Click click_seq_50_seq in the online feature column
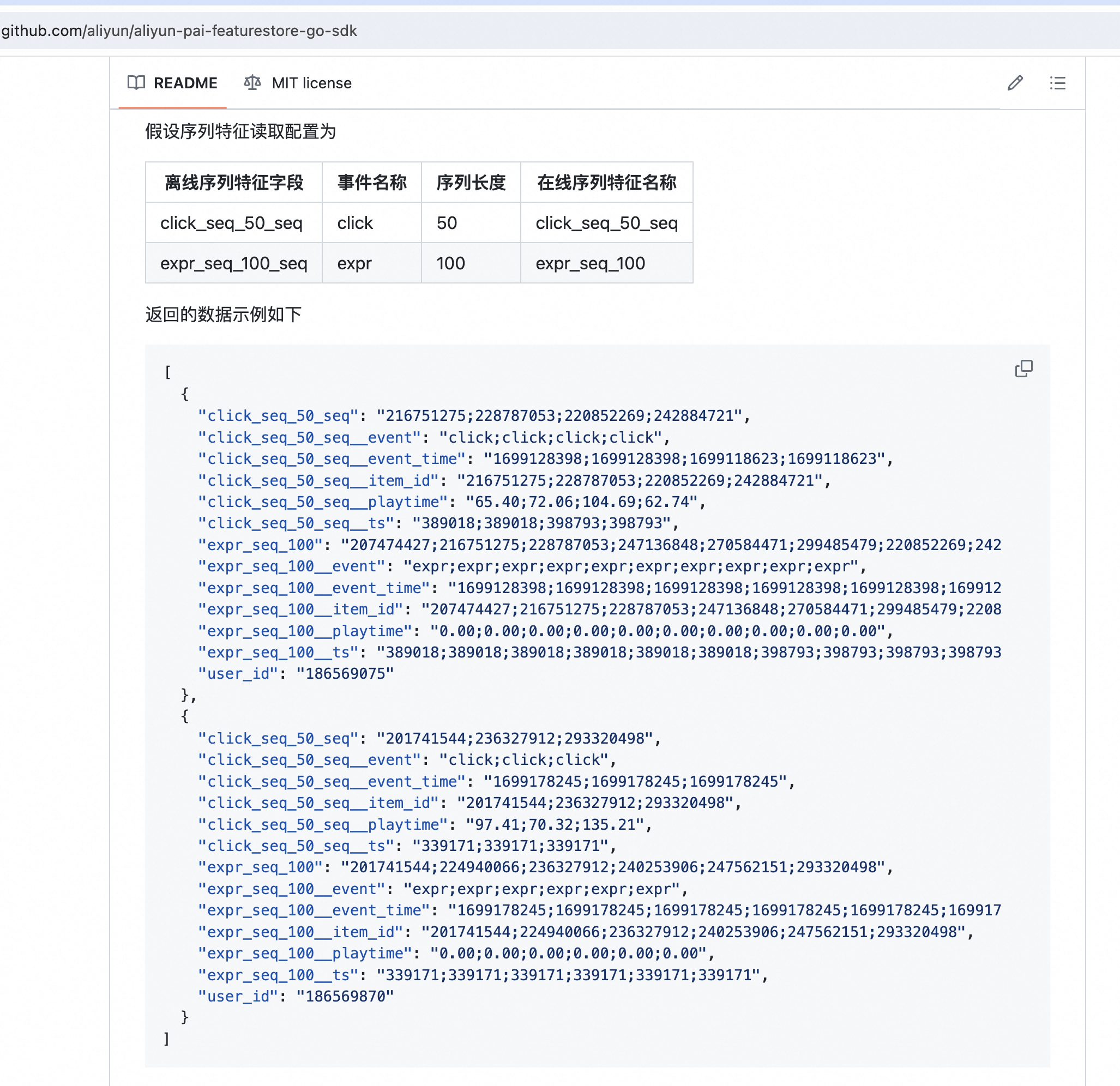The width and height of the screenshot is (1120, 1086). (607, 223)
